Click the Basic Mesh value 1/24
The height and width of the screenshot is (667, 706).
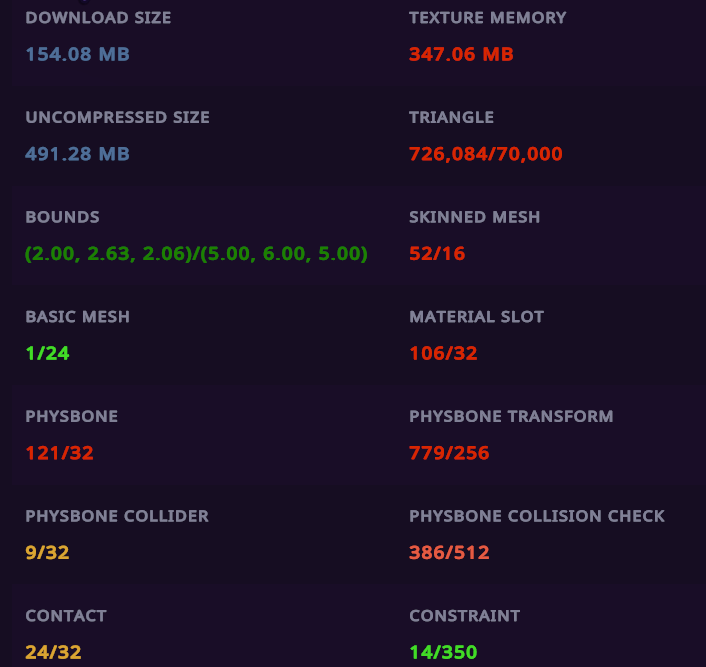(x=47, y=353)
